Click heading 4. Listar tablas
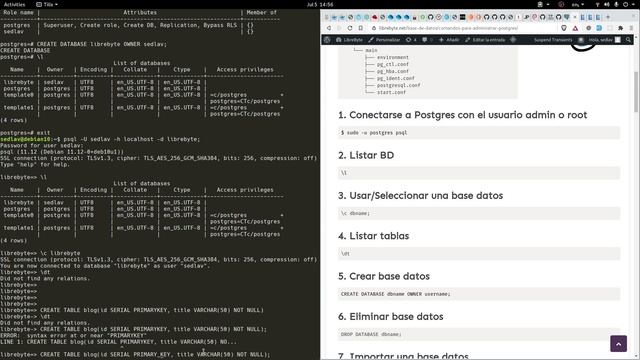Viewport: 640px width, 360px height. 373,236
